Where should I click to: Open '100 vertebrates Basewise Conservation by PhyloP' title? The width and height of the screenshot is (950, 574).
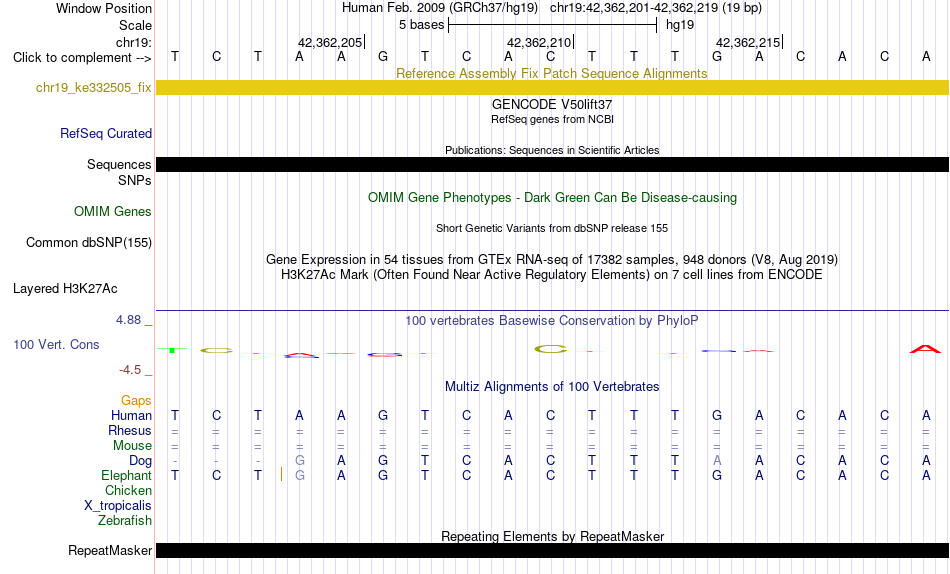click(x=552, y=321)
